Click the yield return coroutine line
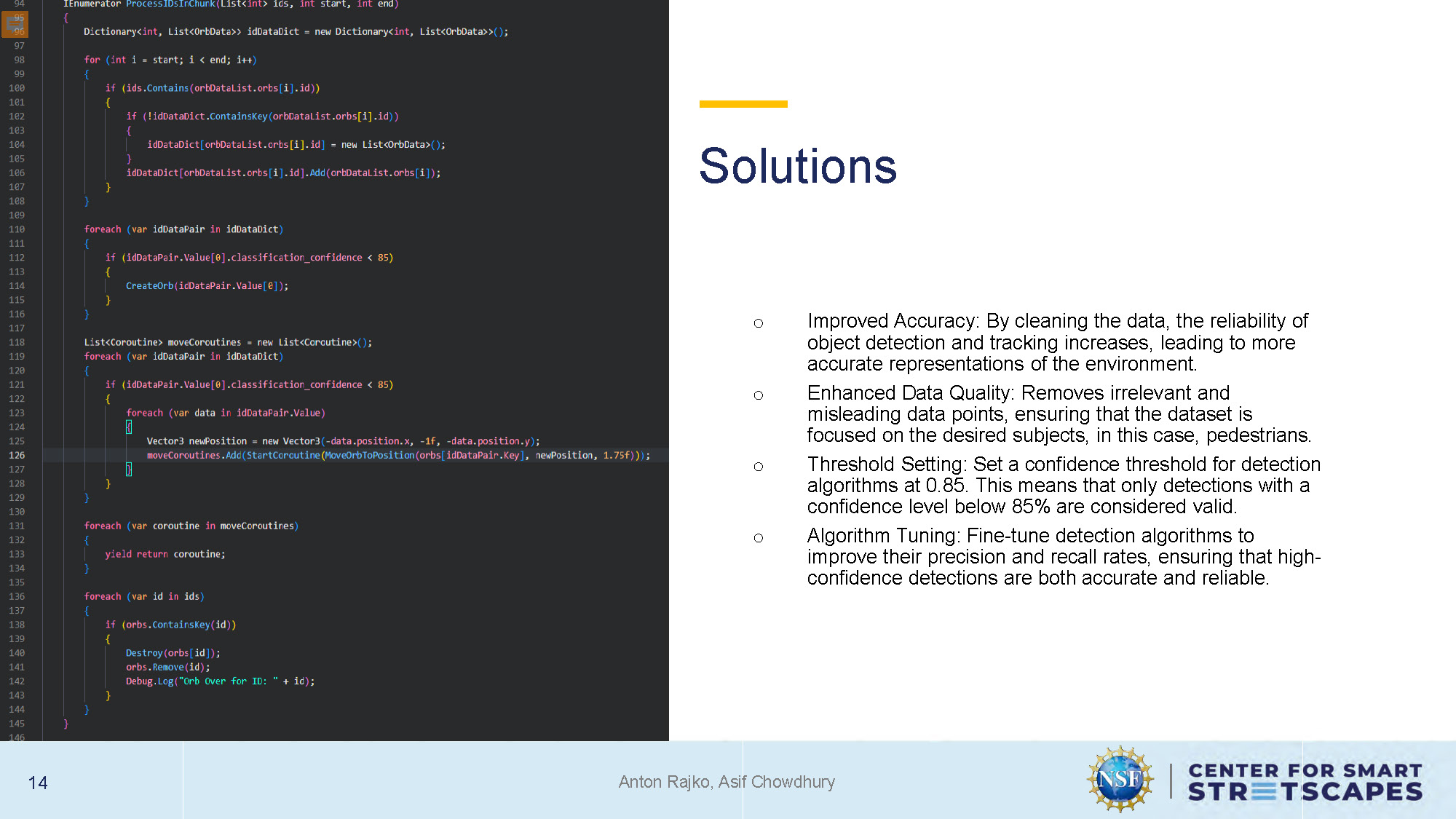The width and height of the screenshot is (1456, 819). 165,554
